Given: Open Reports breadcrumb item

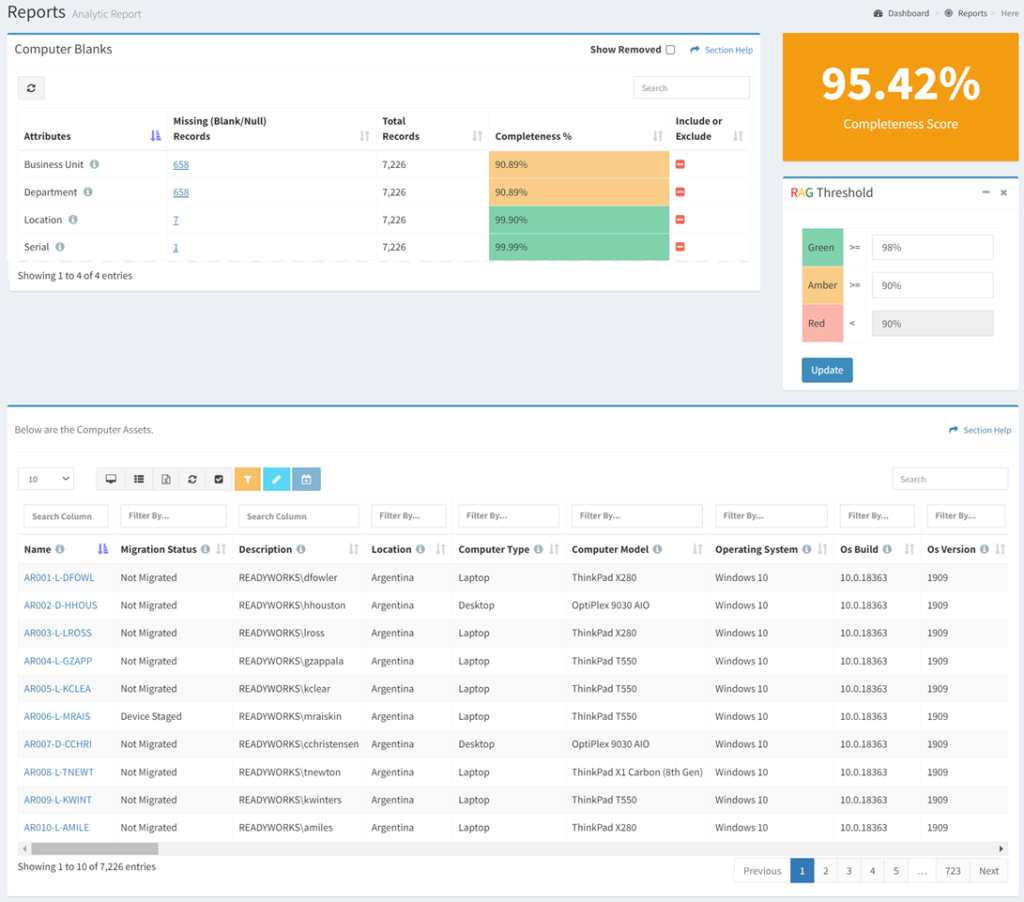Looking at the screenshot, I should pyautogui.click(x=972, y=13).
